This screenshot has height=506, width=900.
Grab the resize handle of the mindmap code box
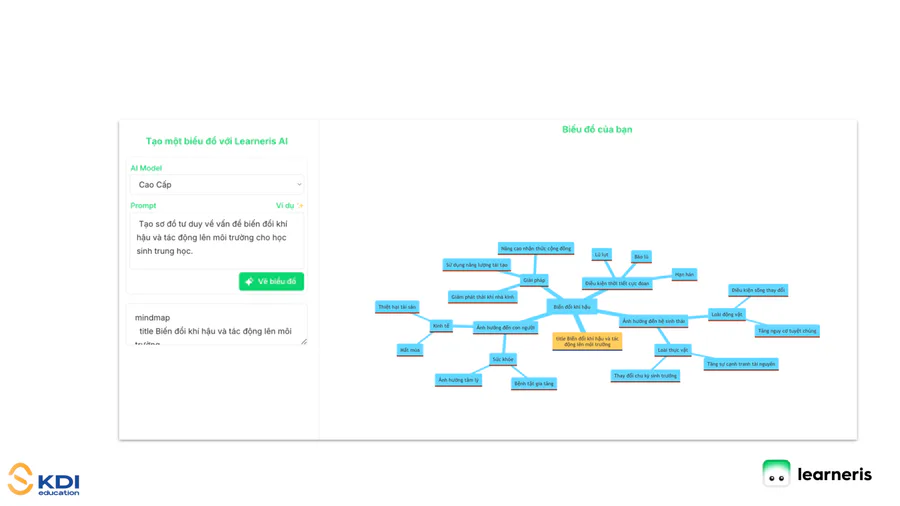pyautogui.click(x=304, y=342)
